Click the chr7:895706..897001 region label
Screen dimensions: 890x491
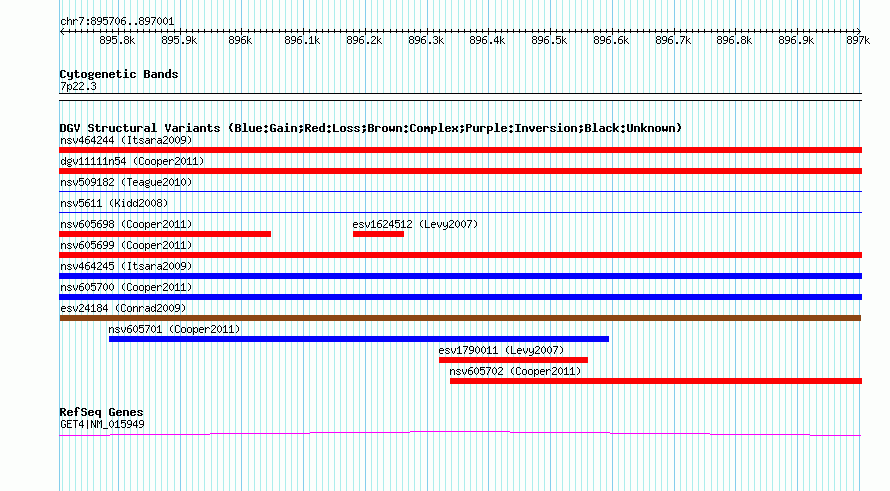(x=117, y=22)
